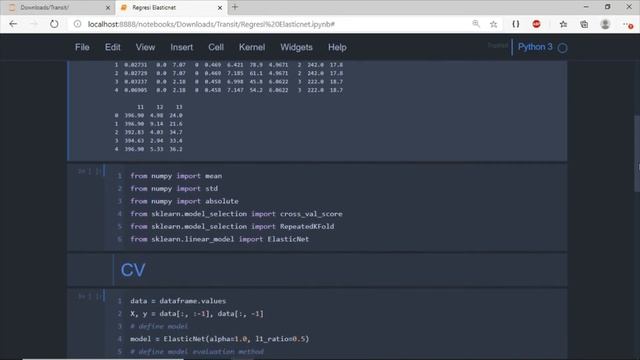640x360 pixels.
Task: Open the red ad blocker extension icon
Action: (x=536, y=24)
